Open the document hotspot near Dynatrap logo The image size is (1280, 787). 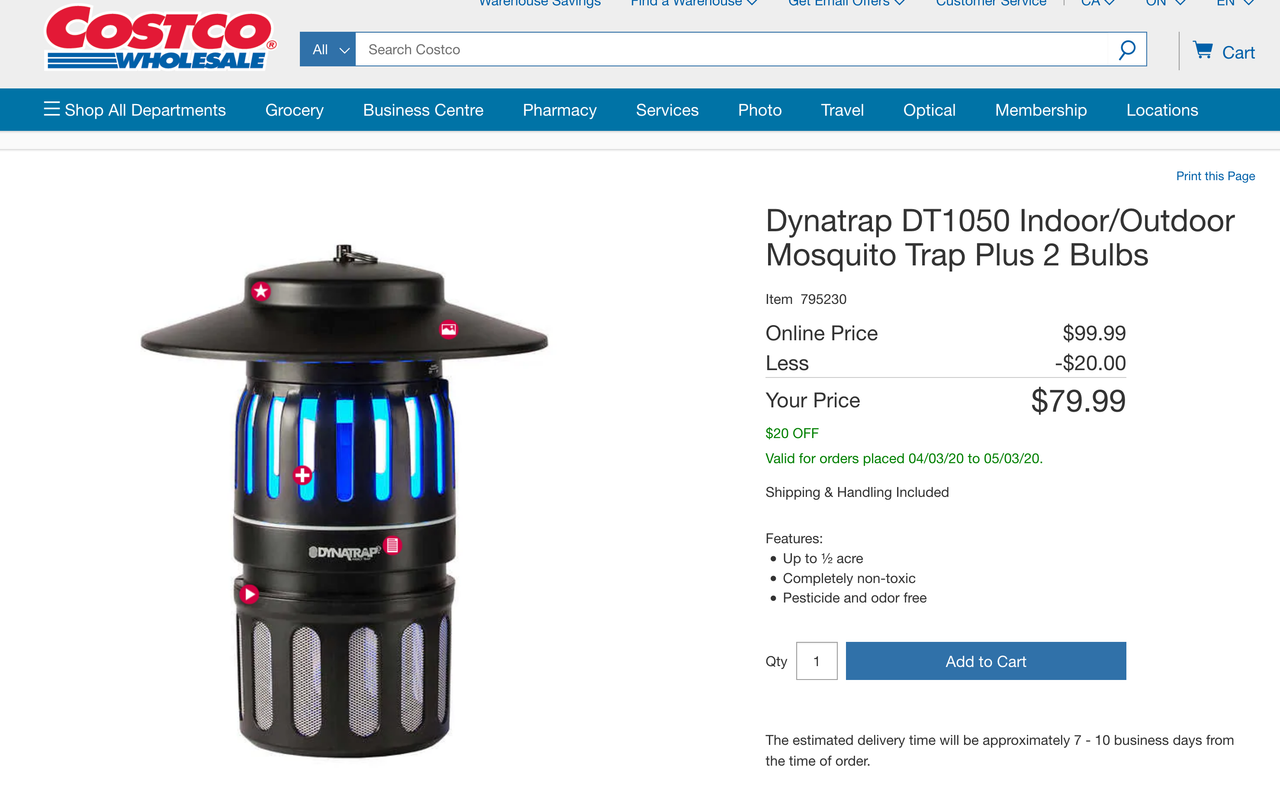(392, 545)
